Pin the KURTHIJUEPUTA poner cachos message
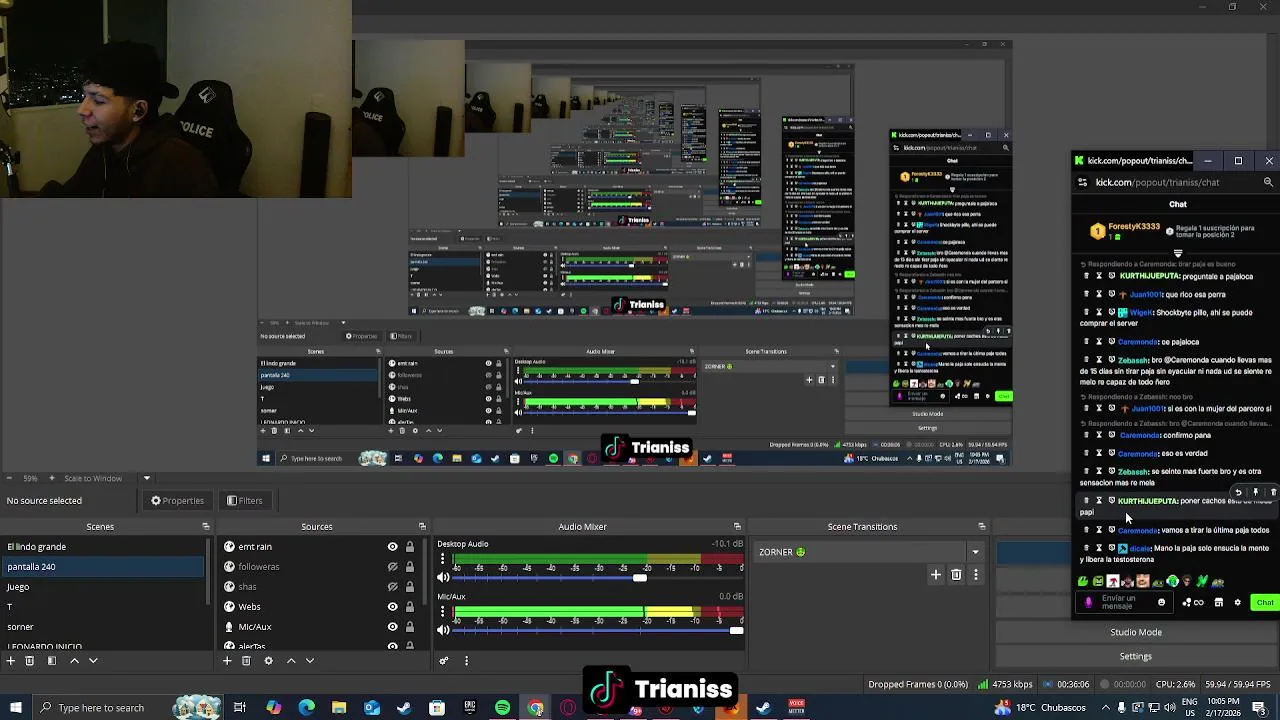The width and height of the screenshot is (1280, 720). pyautogui.click(x=1256, y=492)
